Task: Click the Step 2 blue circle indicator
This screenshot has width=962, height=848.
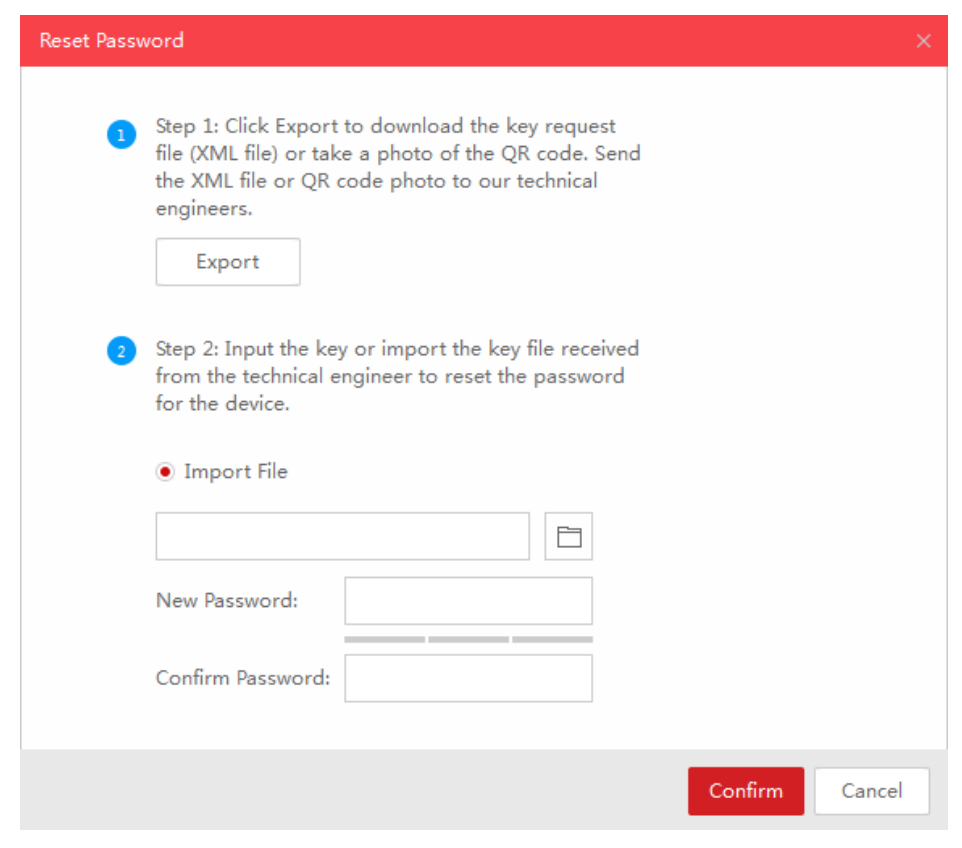Action: pyautogui.click(x=121, y=351)
